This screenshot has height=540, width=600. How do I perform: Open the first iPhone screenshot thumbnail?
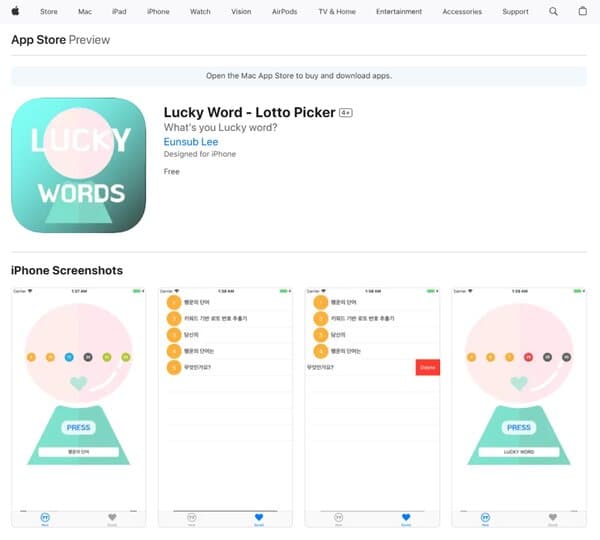tap(78, 408)
